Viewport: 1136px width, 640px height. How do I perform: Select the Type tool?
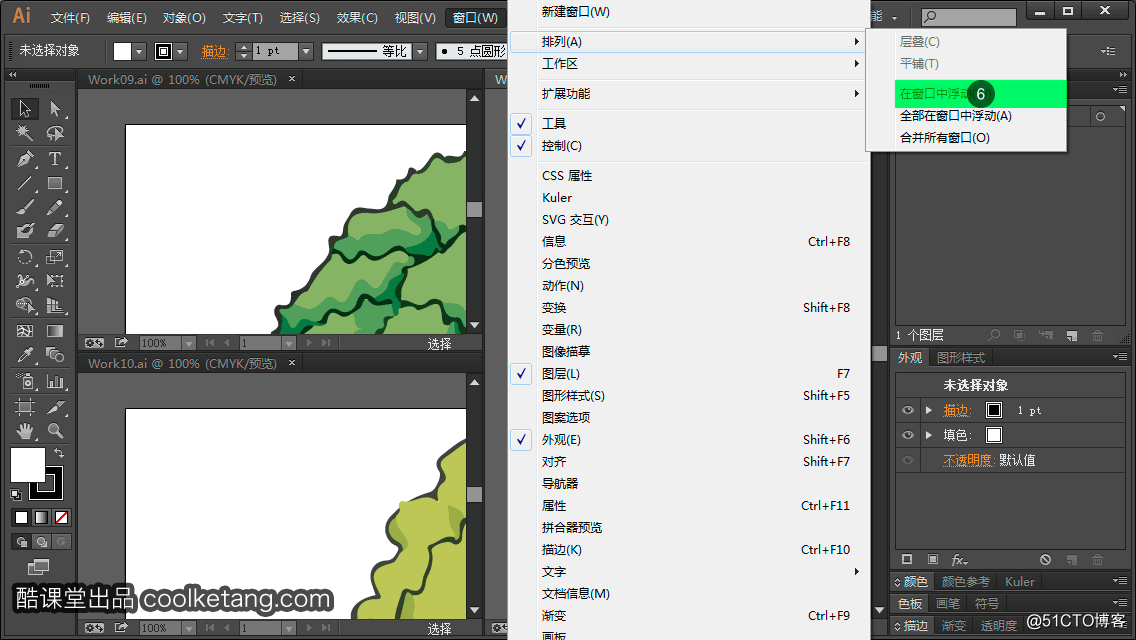pyautogui.click(x=55, y=159)
